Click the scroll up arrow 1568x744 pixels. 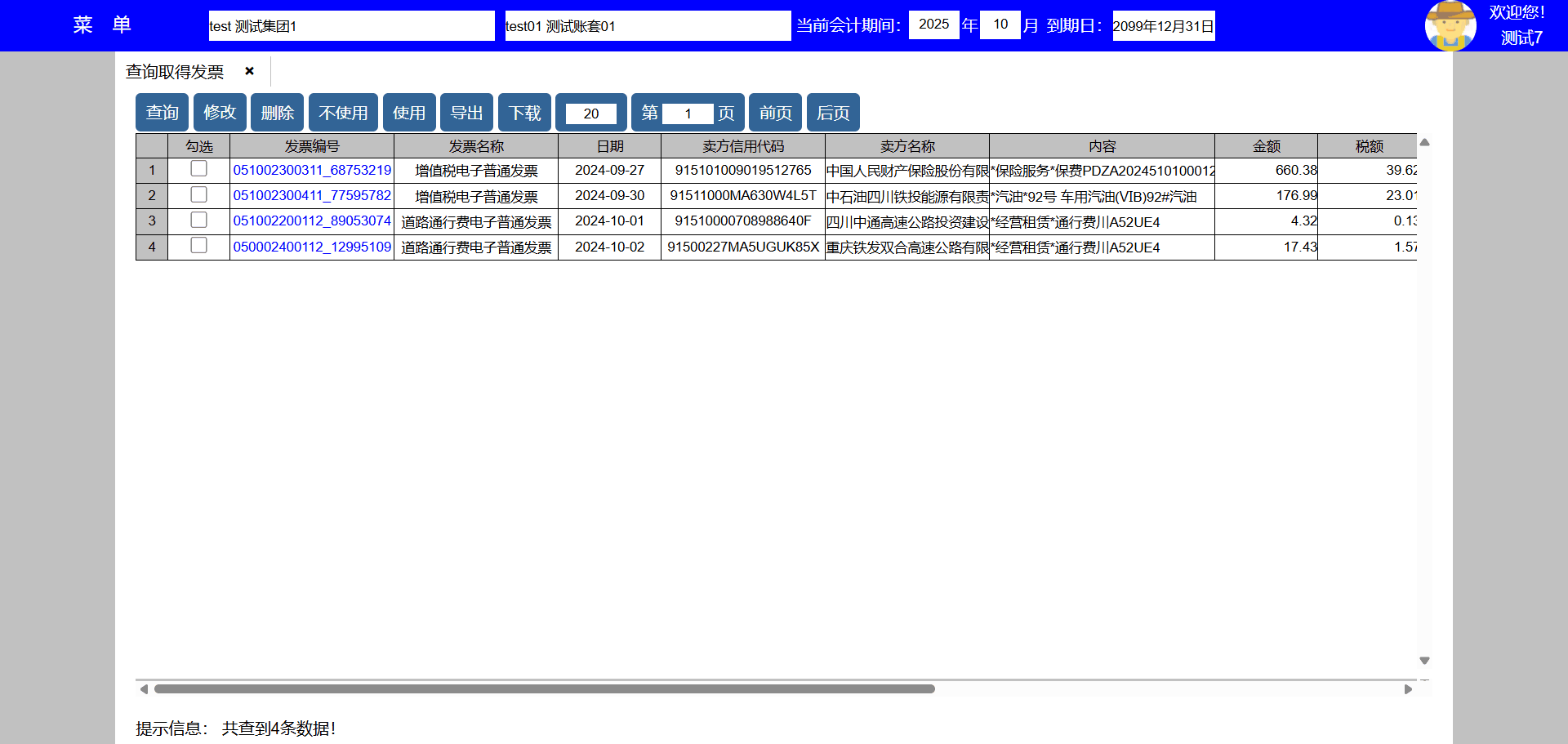1424,142
